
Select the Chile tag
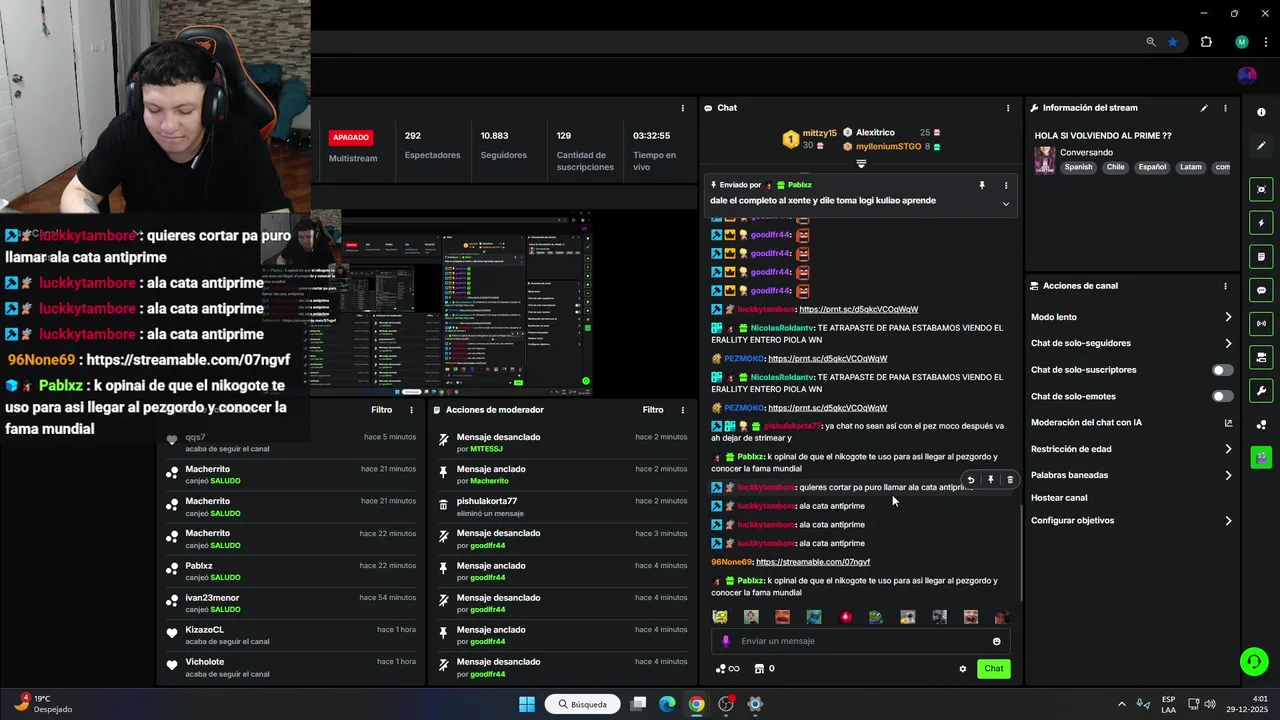[1115, 167]
